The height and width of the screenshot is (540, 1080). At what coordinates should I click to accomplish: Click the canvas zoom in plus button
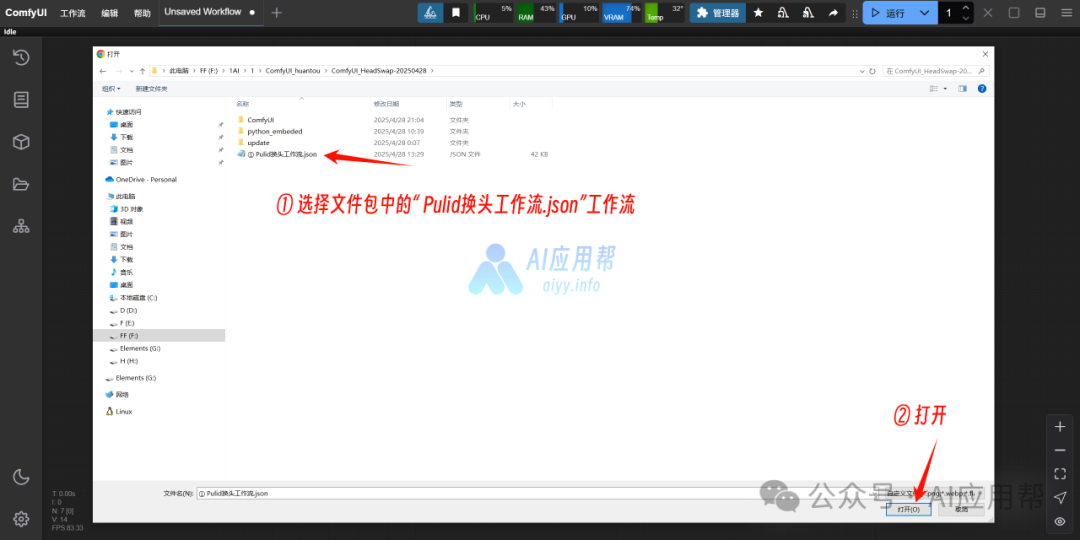[1060, 427]
